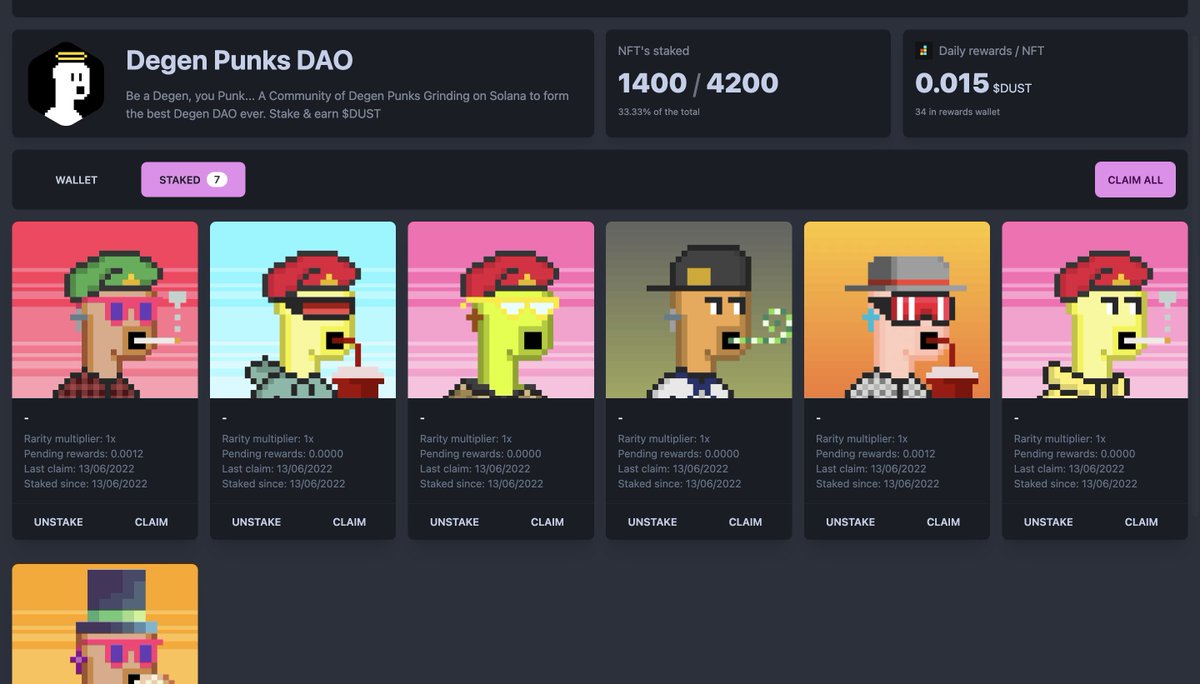This screenshot has width=1200, height=684.
Task: Click the Degen Punks DAO hexagon logo
Action: (66, 84)
